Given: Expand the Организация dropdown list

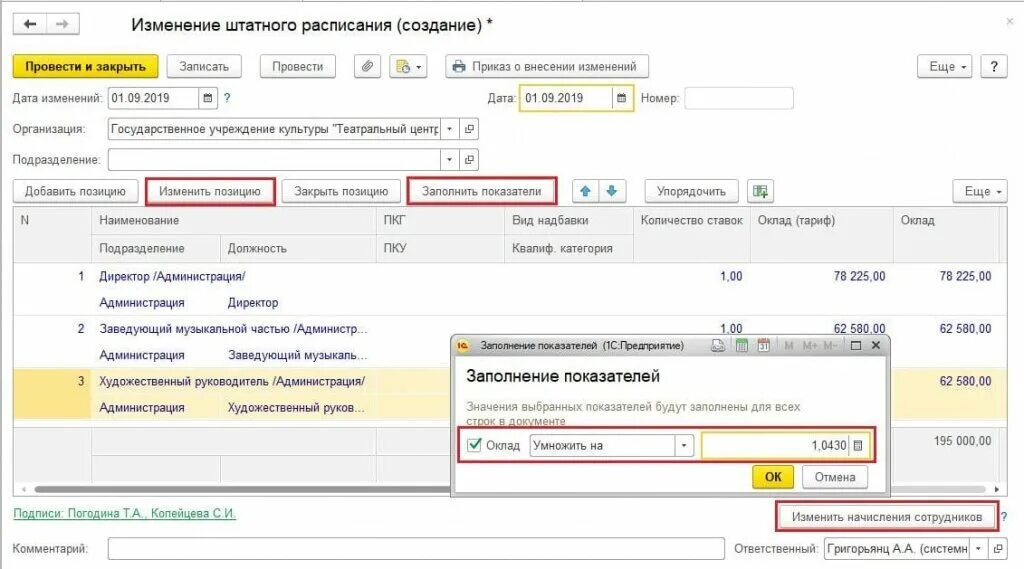Looking at the screenshot, I should pyautogui.click(x=449, y=129).
